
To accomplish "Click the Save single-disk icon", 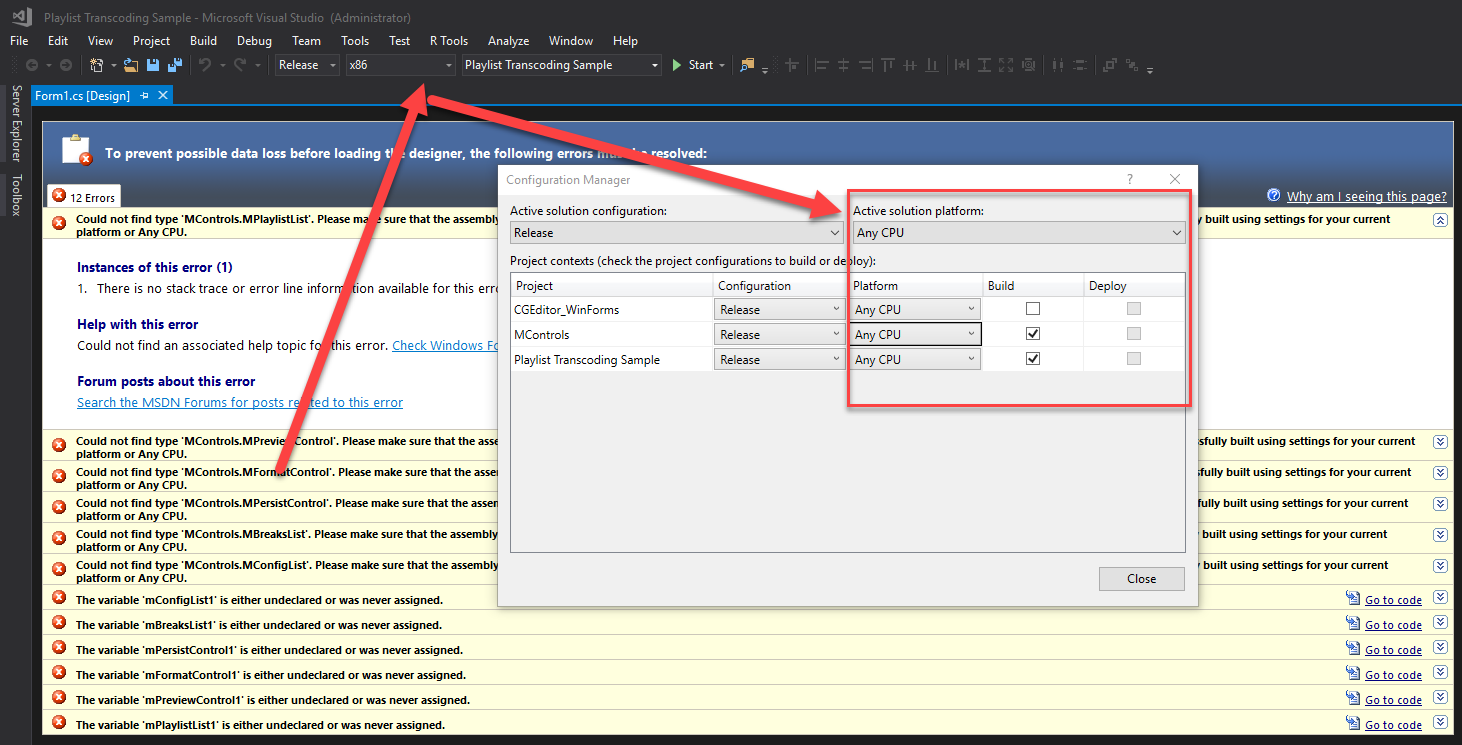I will click(153, 65).
